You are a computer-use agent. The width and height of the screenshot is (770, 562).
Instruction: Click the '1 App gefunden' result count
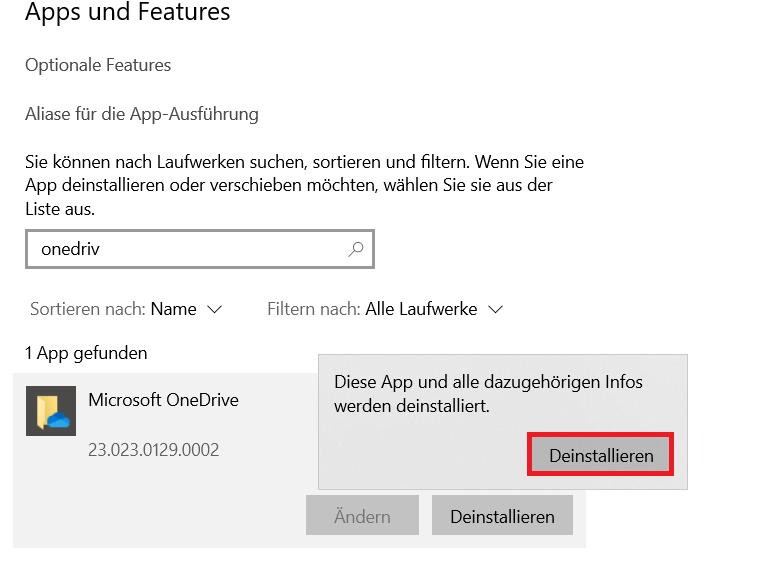pos(86,353)
